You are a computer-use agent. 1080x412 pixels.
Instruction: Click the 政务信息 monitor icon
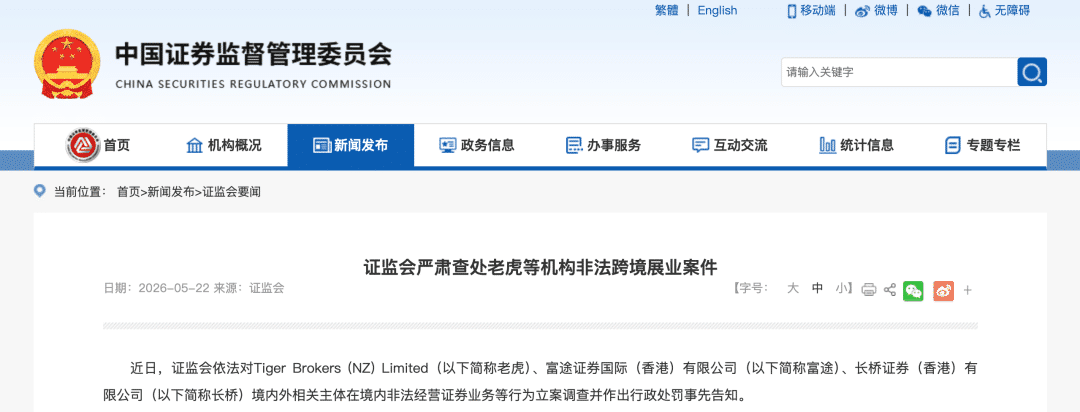click(448, 145)
